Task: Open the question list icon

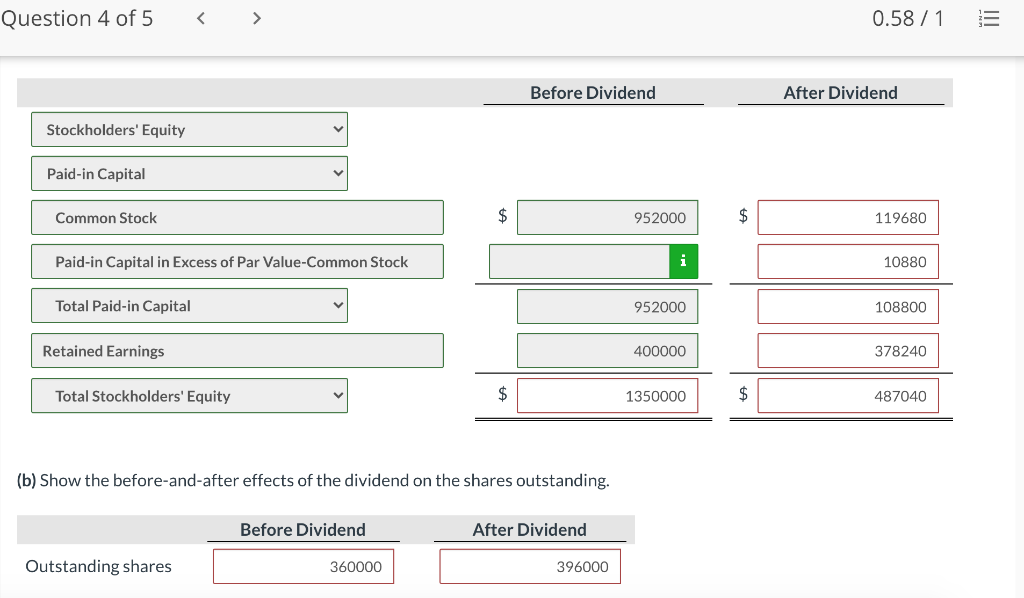Action: coord(989,18)
